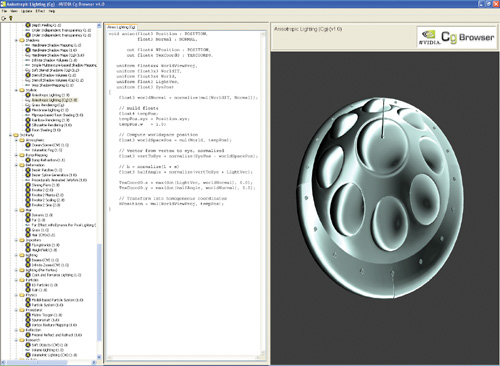Click the Model-based Particle System icon

point(28,300)
